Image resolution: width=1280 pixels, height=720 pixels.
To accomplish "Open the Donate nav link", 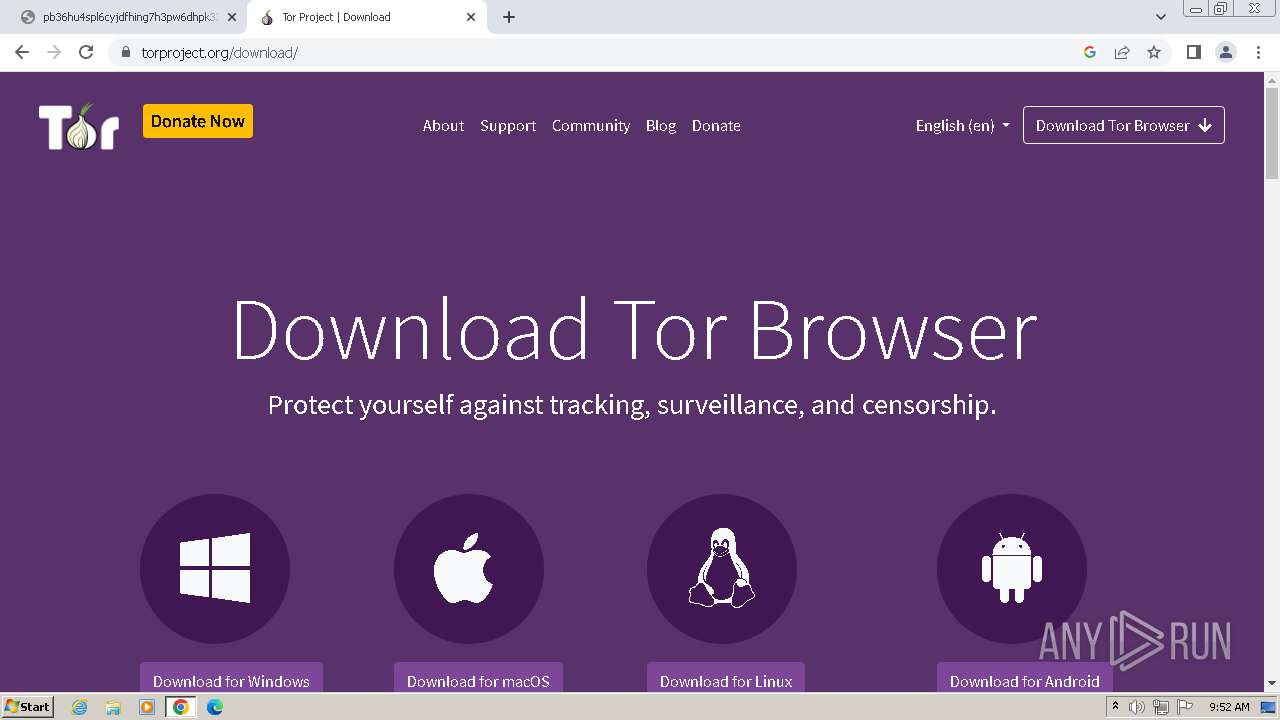I will pos(716,126).
